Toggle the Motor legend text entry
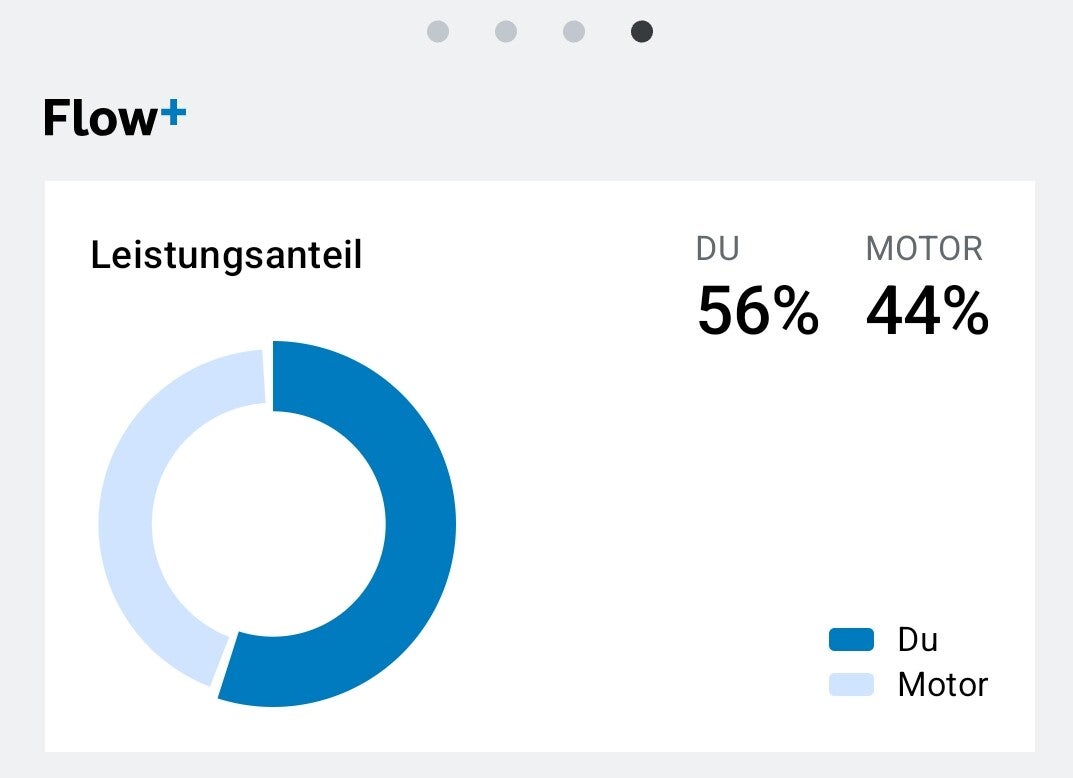The image size is (1073, 778). [942, 684]
